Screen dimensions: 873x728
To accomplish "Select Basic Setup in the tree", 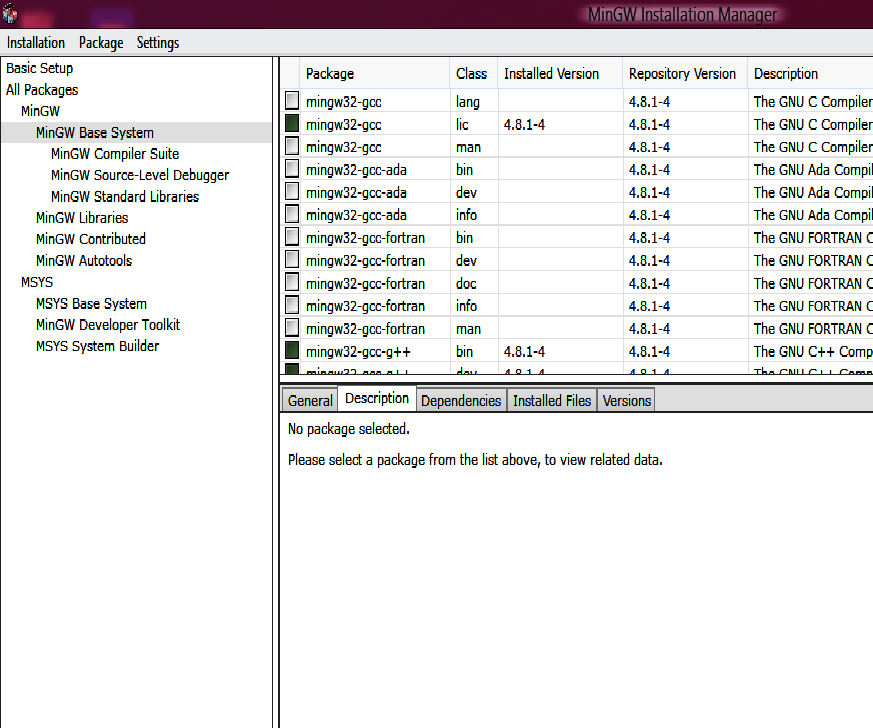I will (x=40, y=68).
